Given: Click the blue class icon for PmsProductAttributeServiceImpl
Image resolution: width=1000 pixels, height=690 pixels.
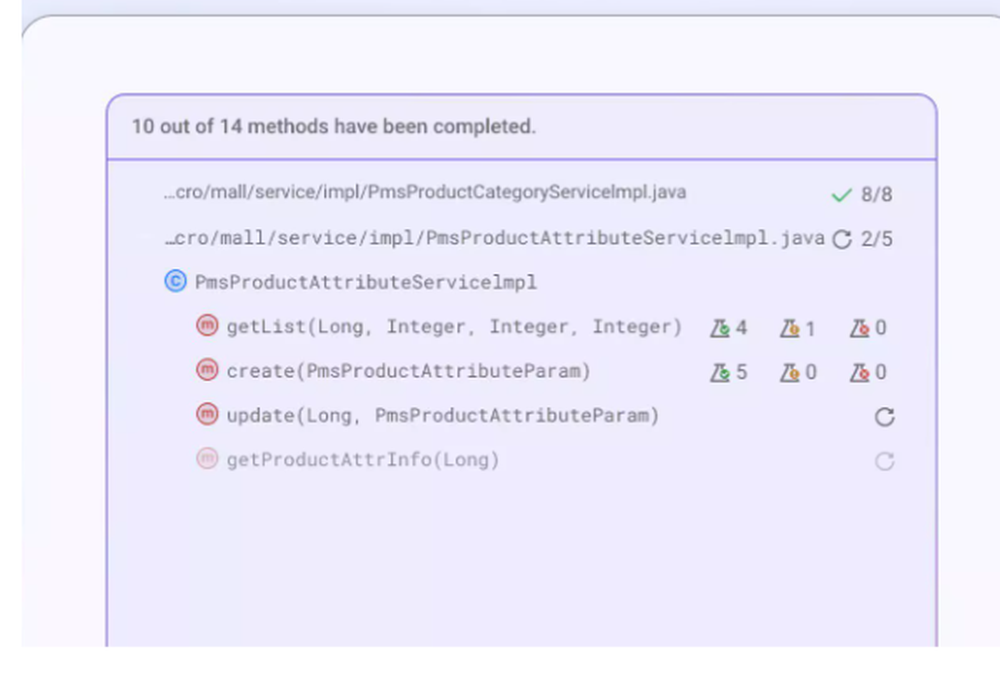Looking at the screenshot, I should (175, 282).
